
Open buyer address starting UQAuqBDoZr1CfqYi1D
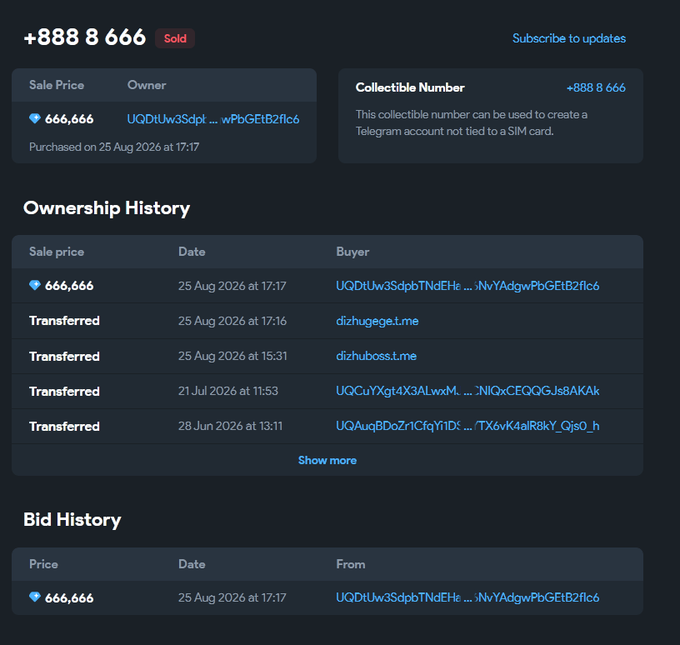point(468,426)
